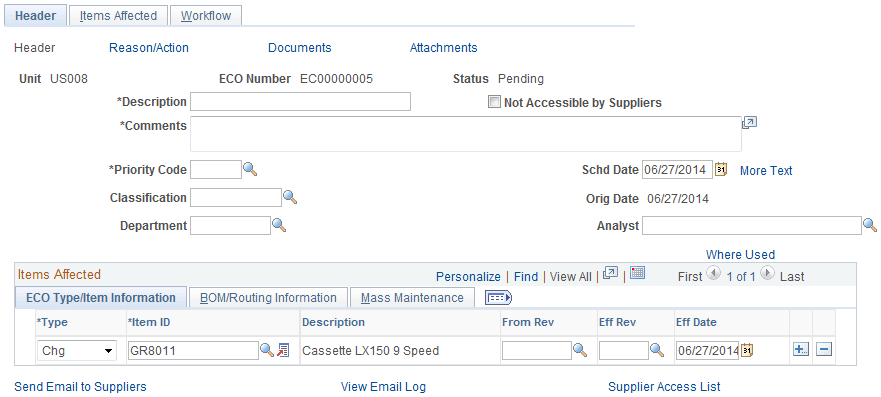Open Send Email to Suppliers link
Image resolution: width=881 pixels, height=397 pixels.
(80, 387)
